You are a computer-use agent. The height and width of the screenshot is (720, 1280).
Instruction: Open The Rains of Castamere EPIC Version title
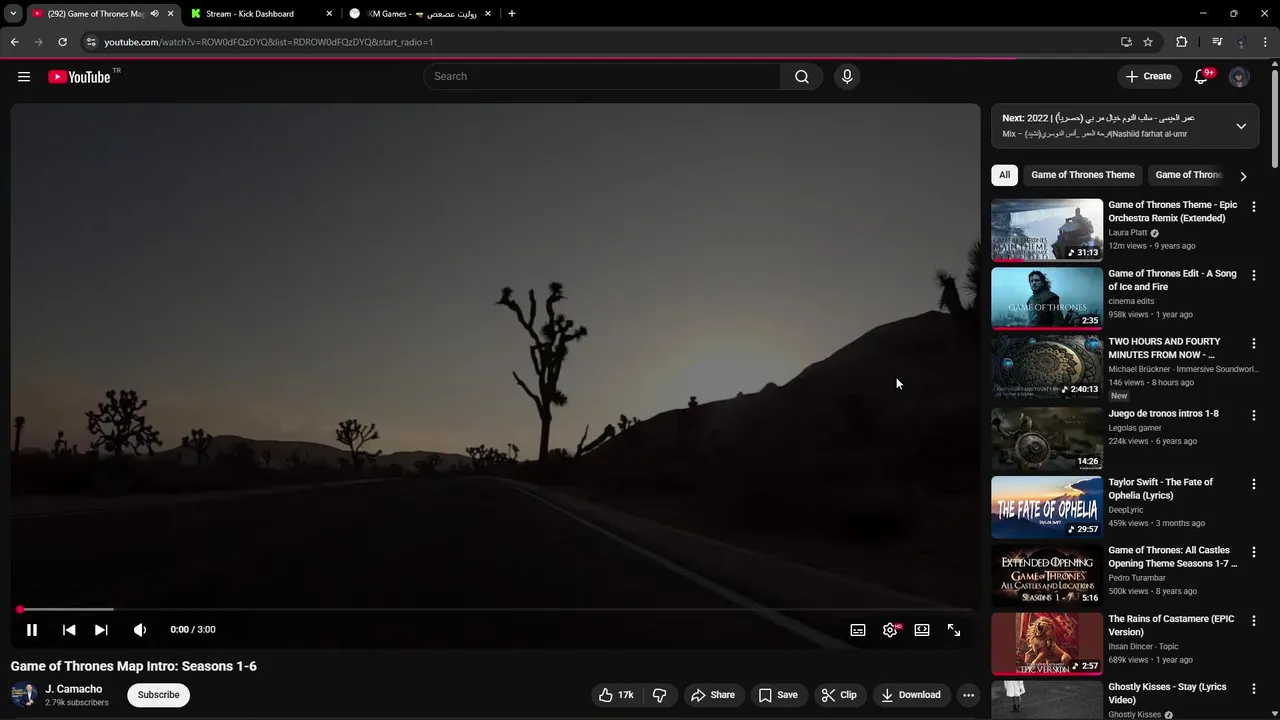[x=1171, y=626]
